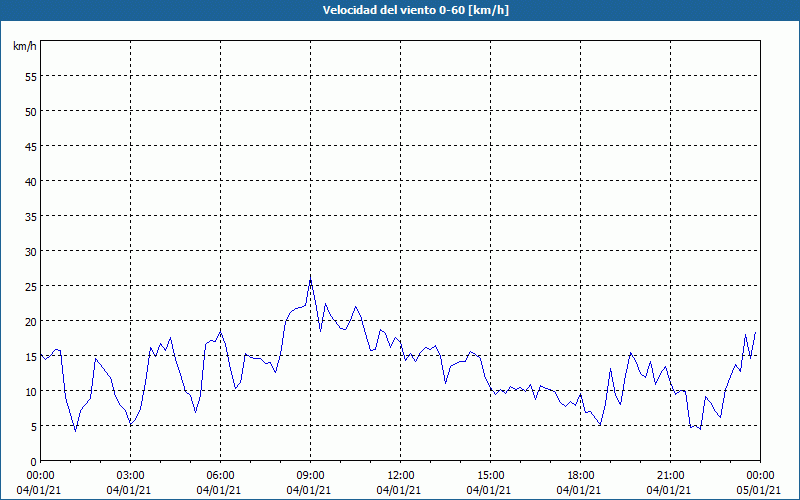Screen dimensions: 800x500
Task: Click the y-axis value 40
Action: point(31,182)
